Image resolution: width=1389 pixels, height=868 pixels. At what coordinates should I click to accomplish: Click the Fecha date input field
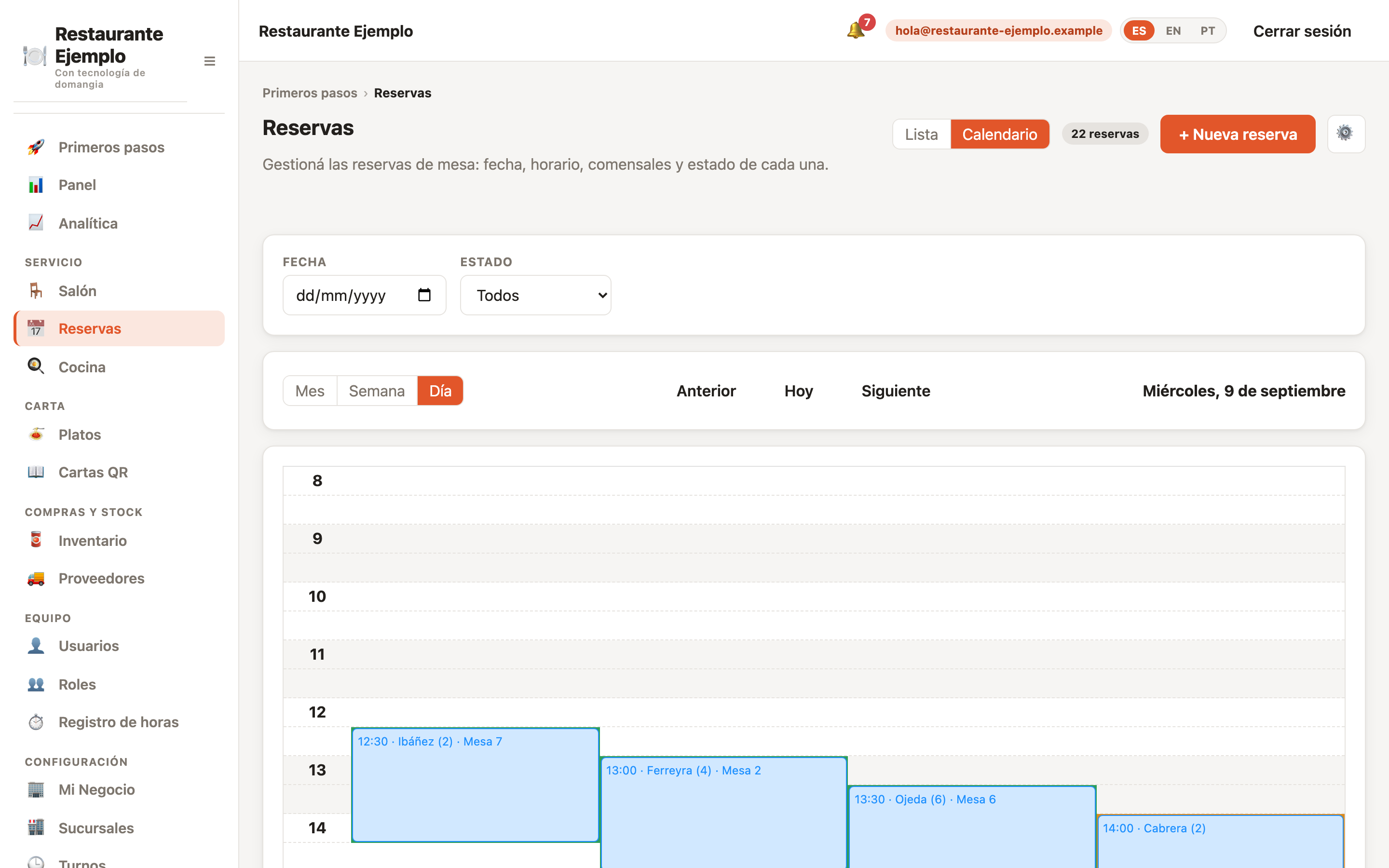[x=365, y=295]
